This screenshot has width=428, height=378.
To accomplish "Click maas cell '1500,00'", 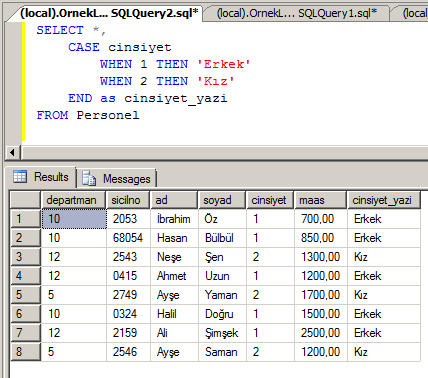I will [x=321, y=314].
